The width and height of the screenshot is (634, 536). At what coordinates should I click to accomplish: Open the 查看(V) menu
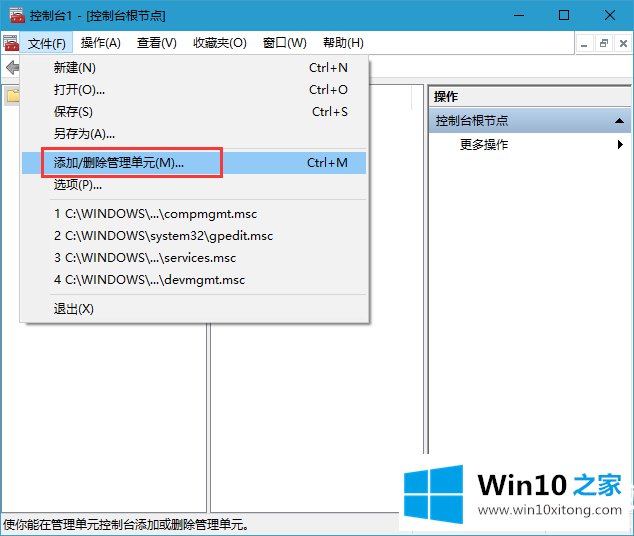156,43
